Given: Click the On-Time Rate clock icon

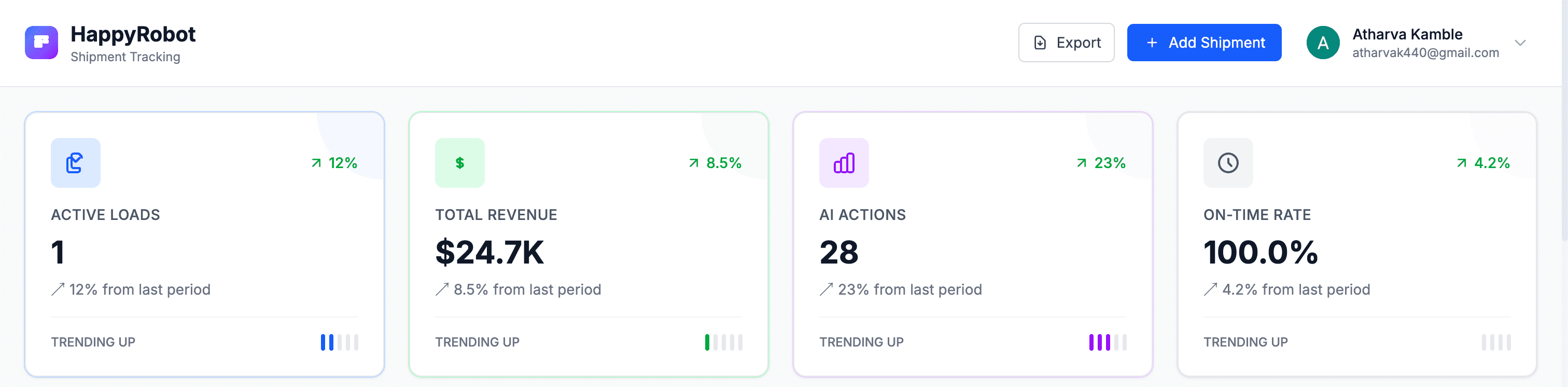Looking at the screenshot, I should pyautogui.click(x=1228, y=163).
